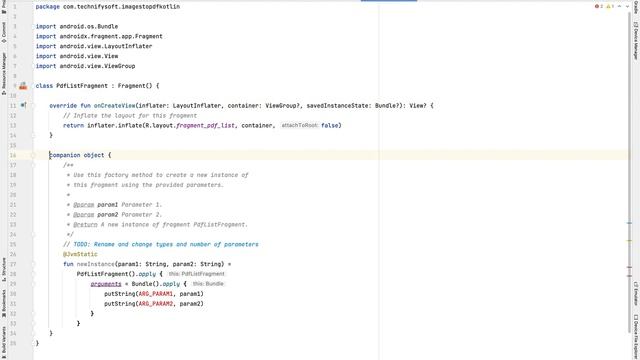The width and height of the screenshot is (640, 360).
Task: Open the Structure tool window
Action: click(x=4, y=269)
